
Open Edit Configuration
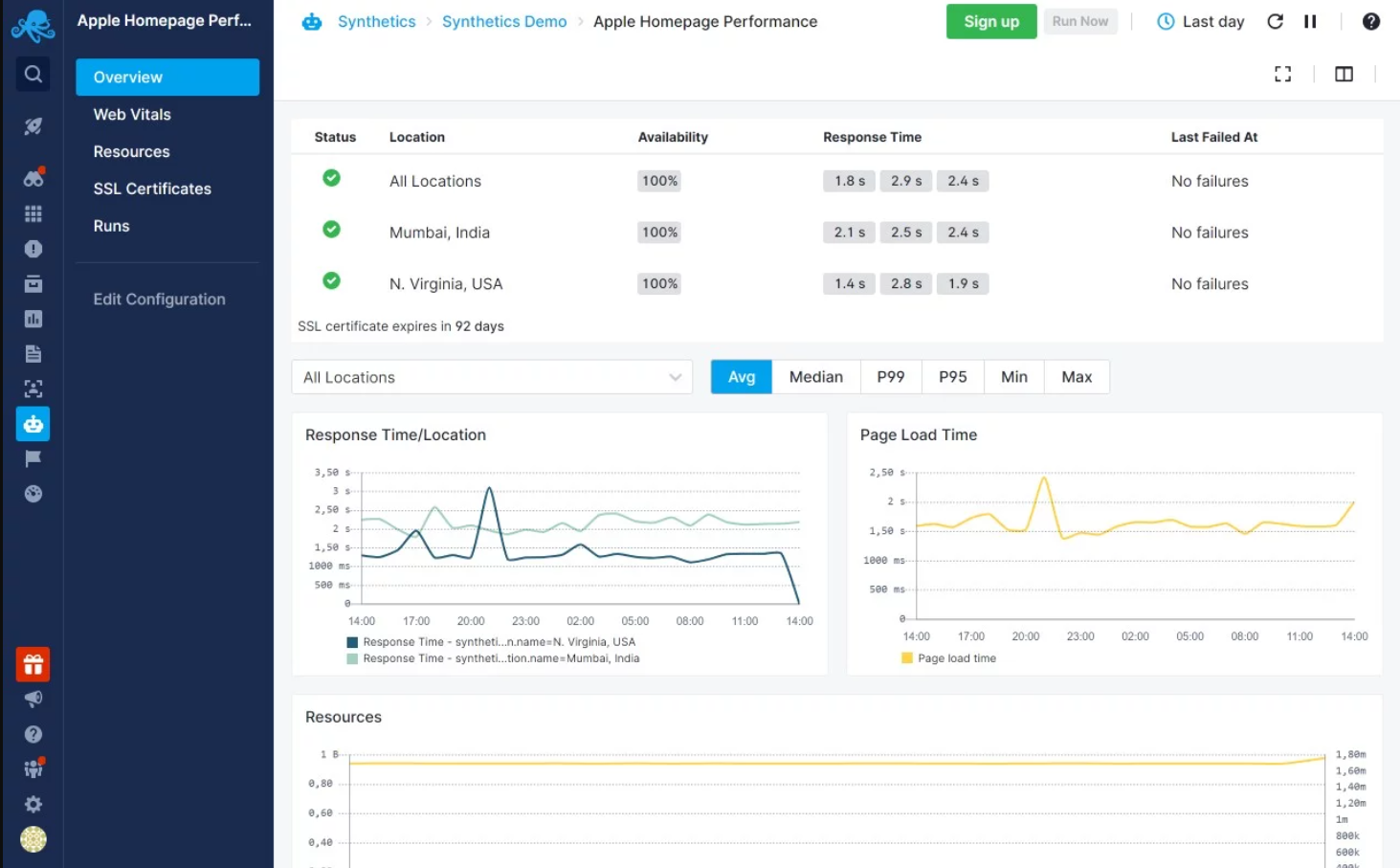159,300
